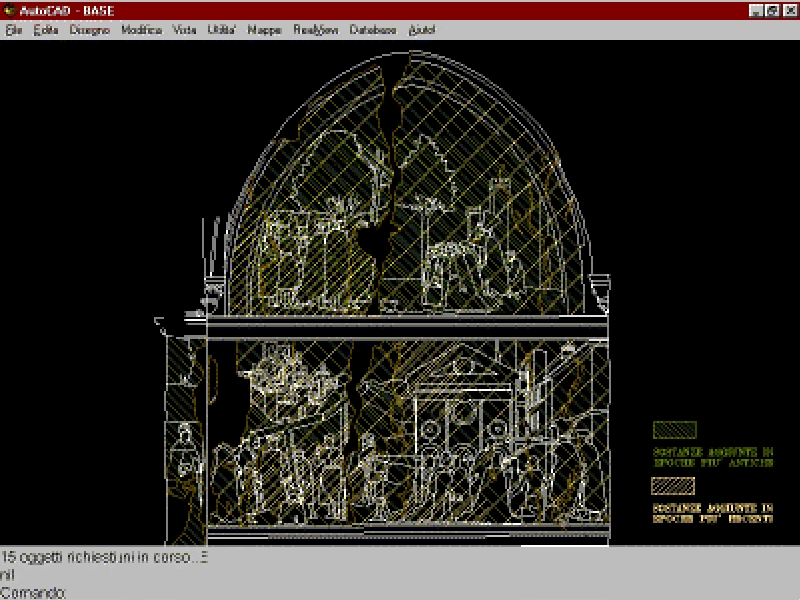Open the File menu

point(14,30)
